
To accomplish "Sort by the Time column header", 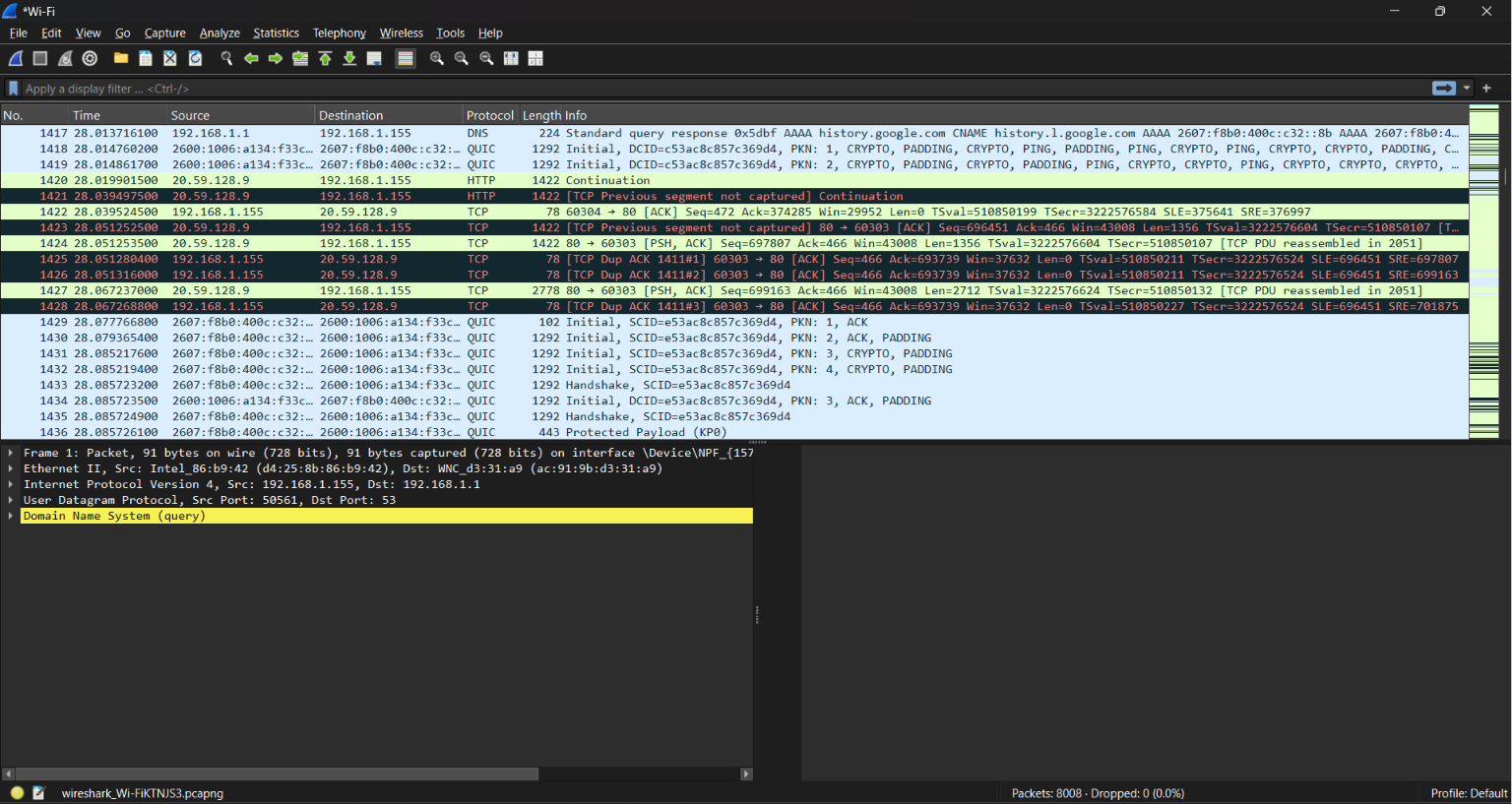I will coord(118,115).
